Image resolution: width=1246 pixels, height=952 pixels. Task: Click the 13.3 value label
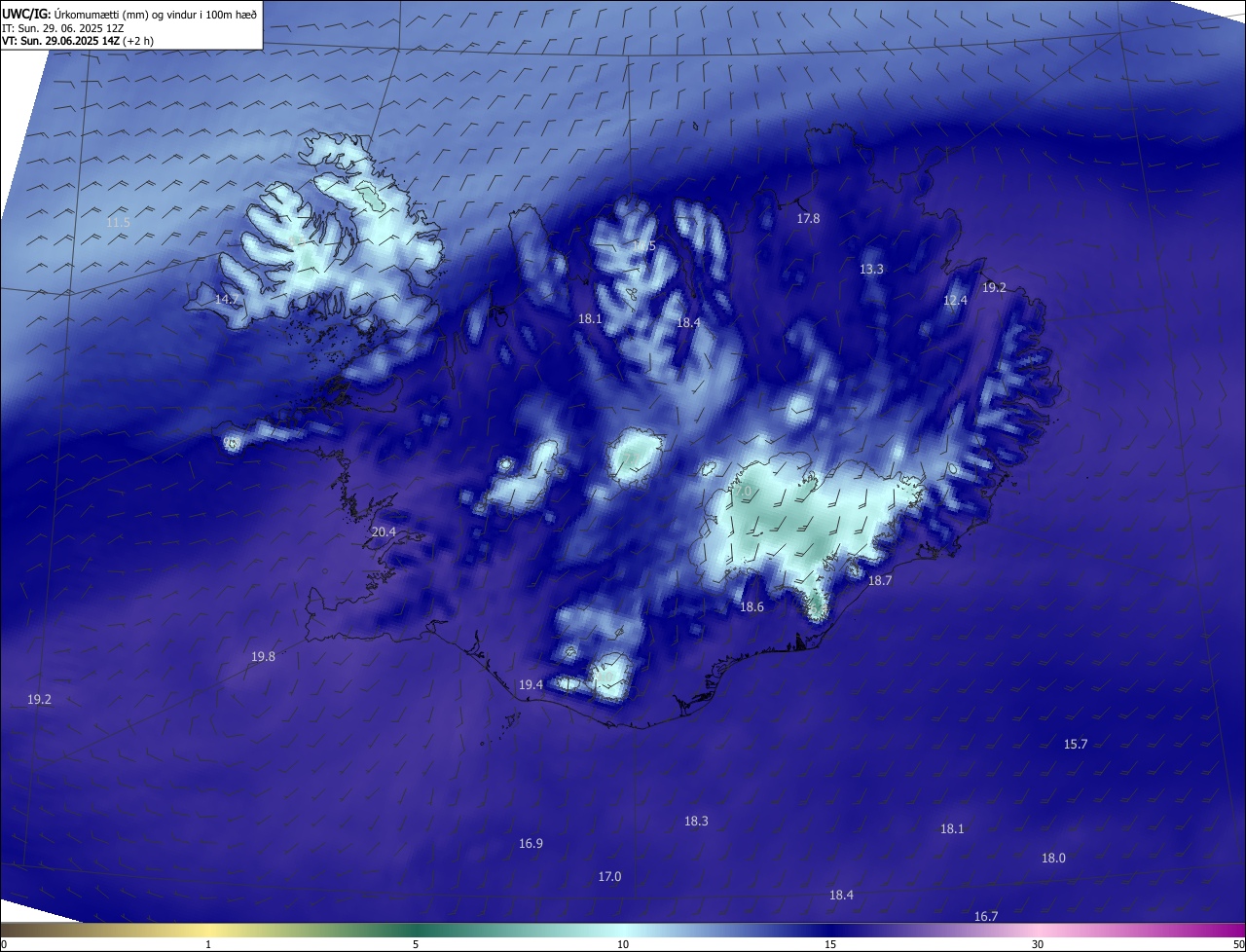871,270
